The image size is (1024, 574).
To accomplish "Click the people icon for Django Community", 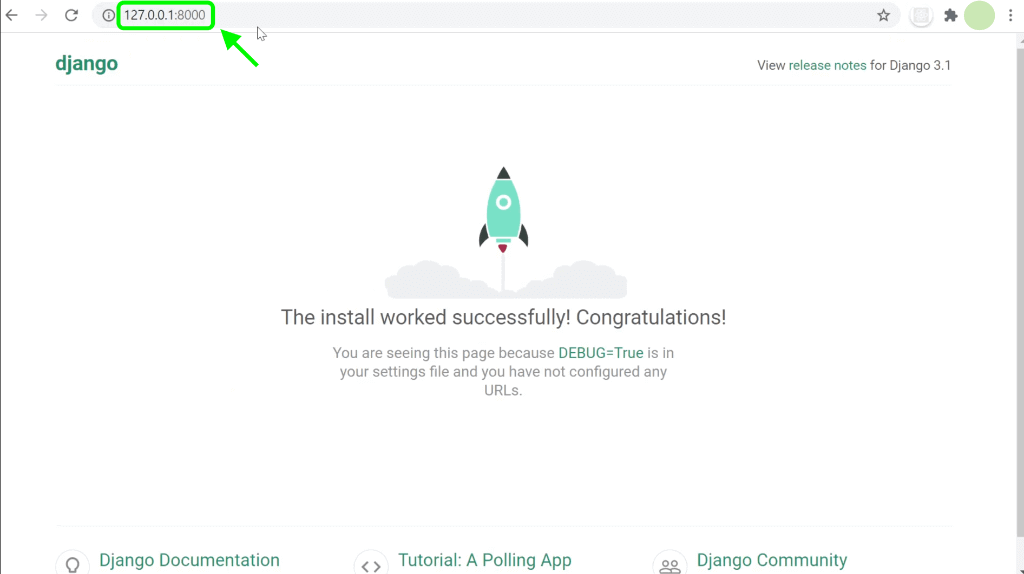I will [x=669, y=564].
